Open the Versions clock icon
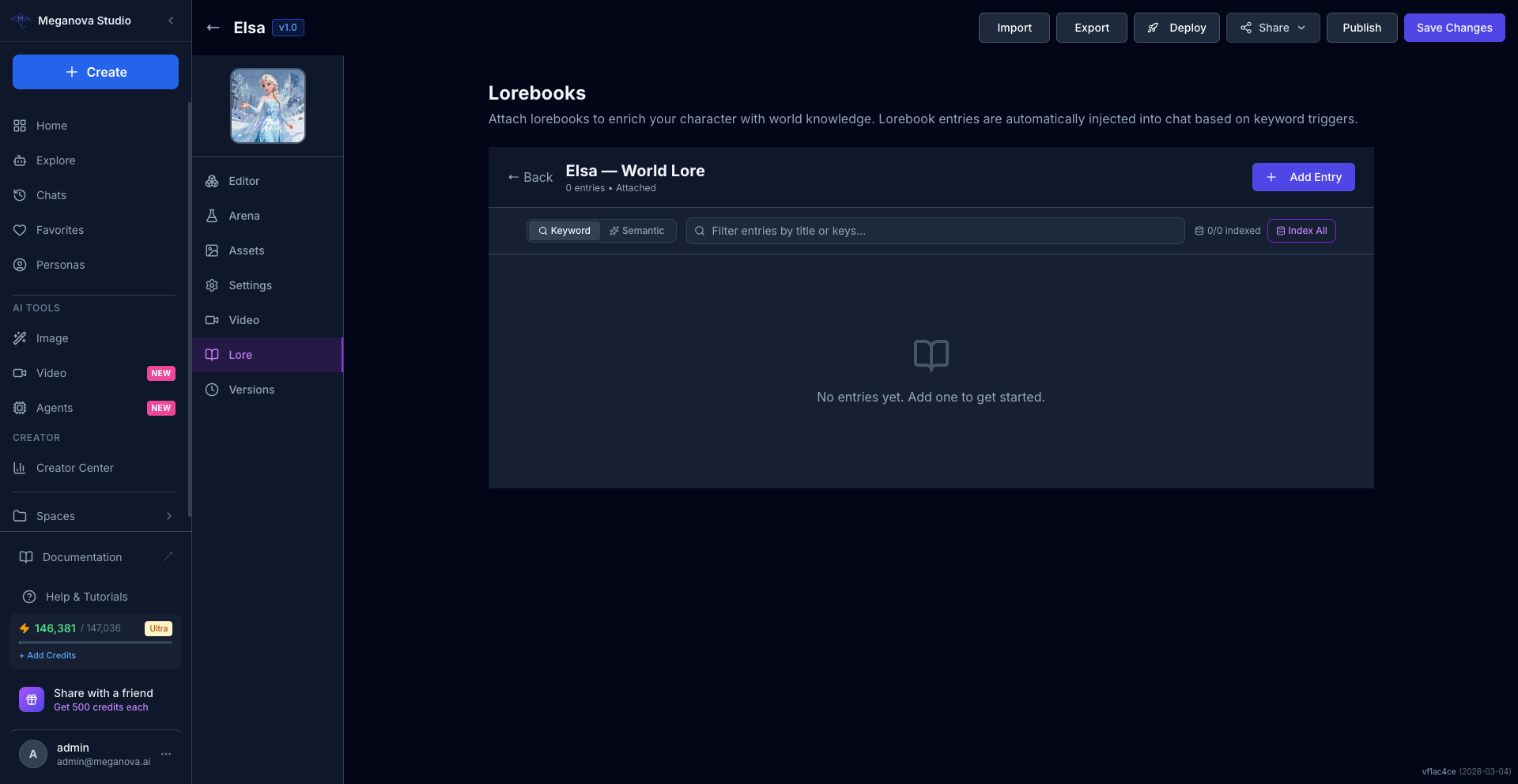This screenshot has width=1518, height=784. pos(212,390)
